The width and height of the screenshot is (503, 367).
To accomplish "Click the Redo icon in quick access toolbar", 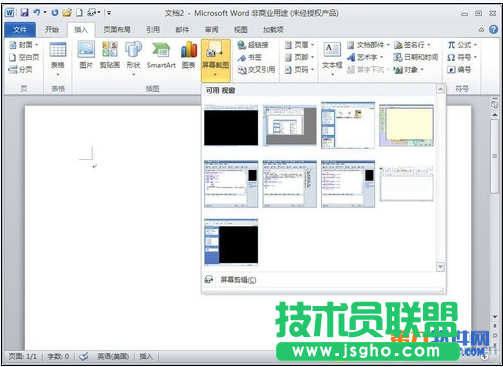I will click(55, 13).
